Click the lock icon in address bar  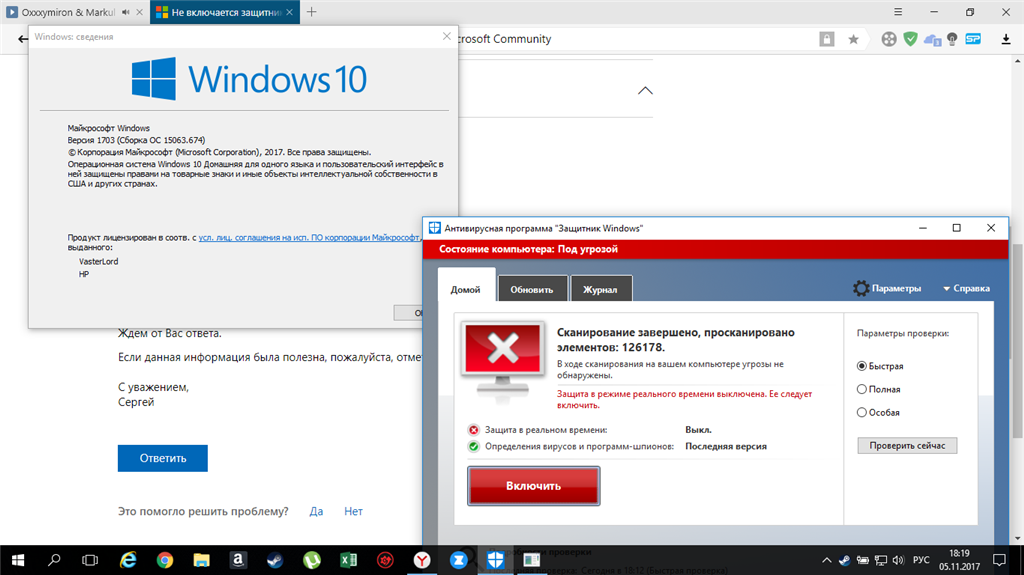827,39
